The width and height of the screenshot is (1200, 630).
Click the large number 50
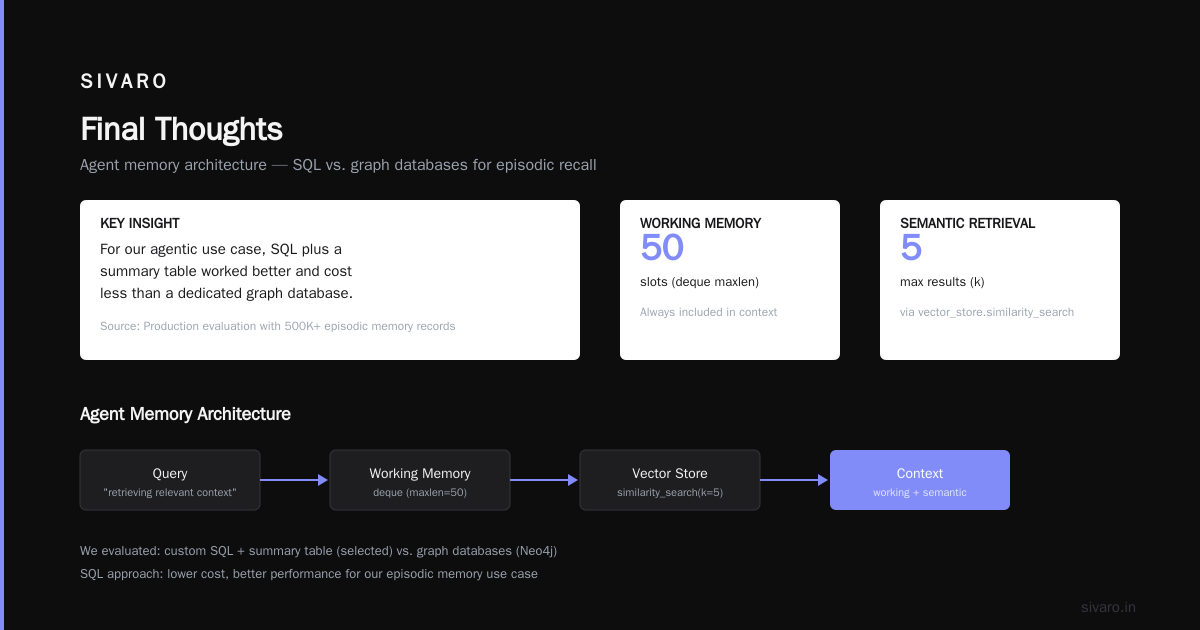click(662, 248)
